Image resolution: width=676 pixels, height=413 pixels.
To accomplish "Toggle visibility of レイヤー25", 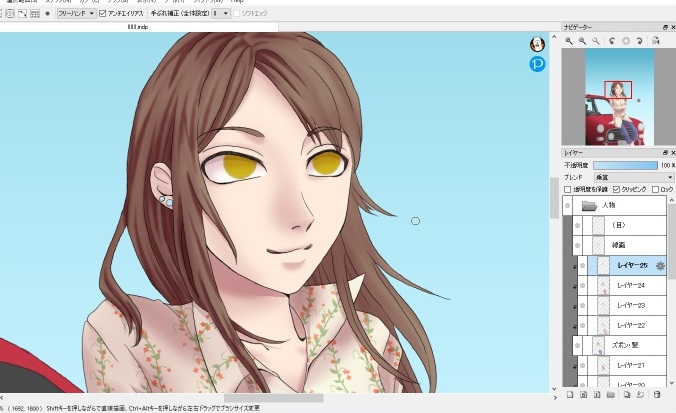I will coord(582,266).
